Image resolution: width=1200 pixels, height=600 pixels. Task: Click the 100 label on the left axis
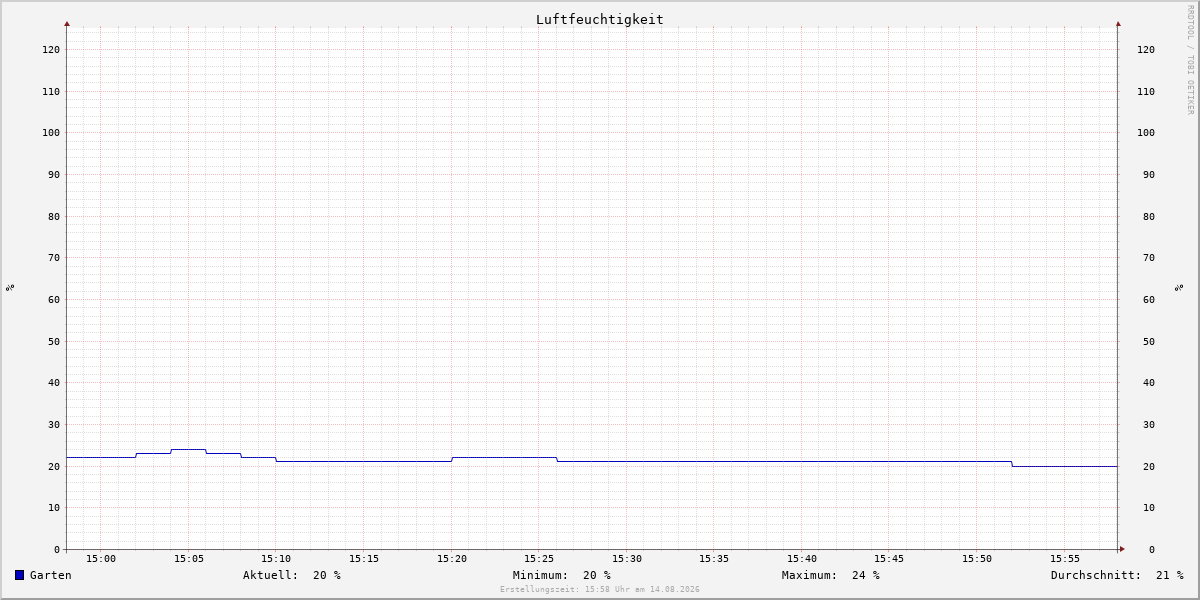coord(51,133)
